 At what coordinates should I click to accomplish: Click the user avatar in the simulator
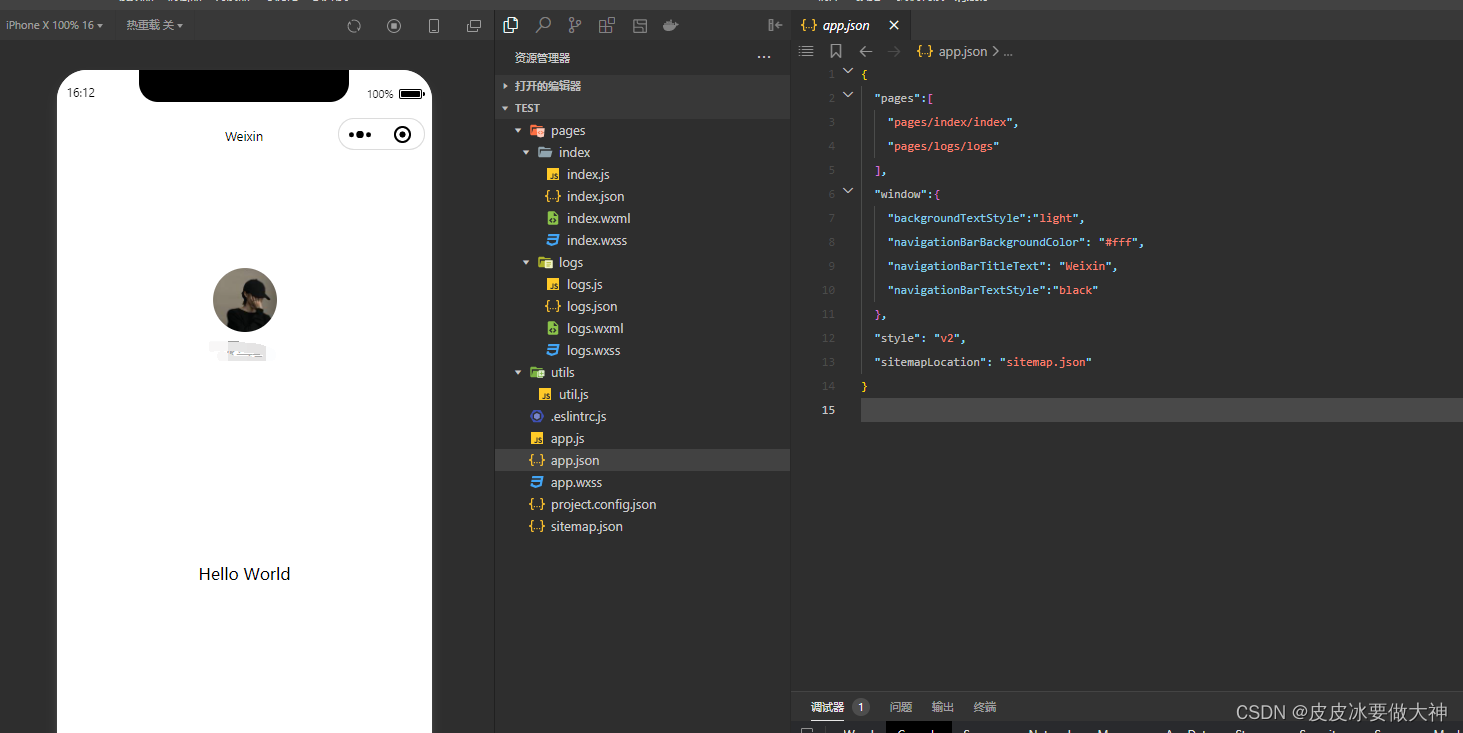245,300
